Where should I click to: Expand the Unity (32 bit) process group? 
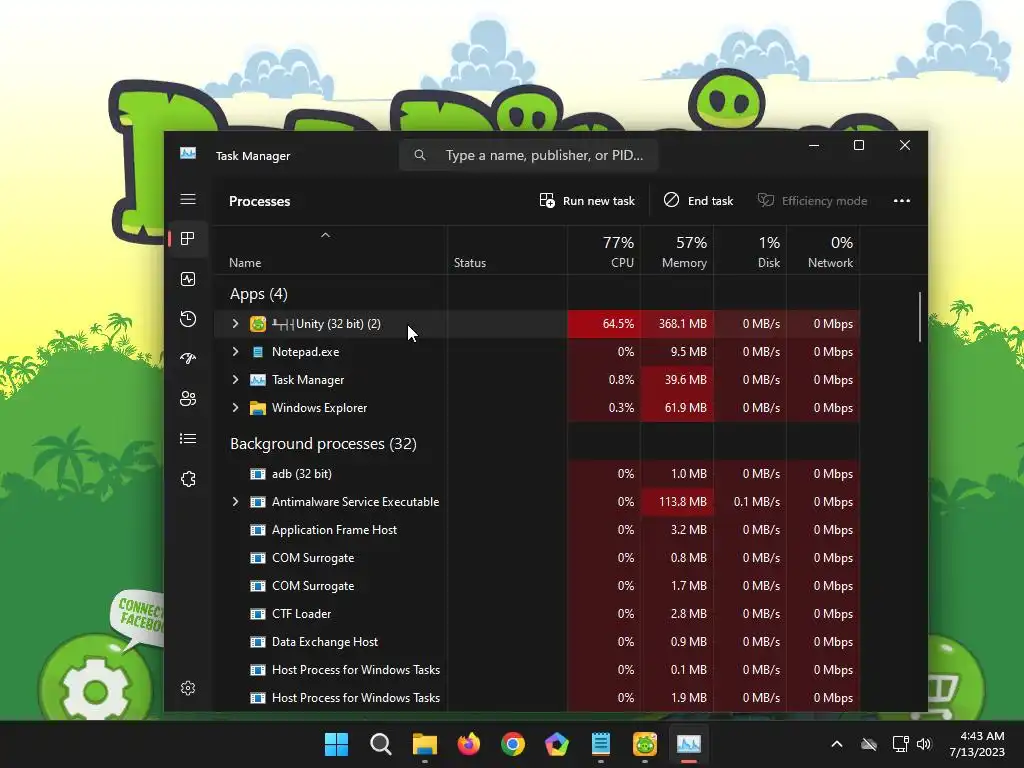pyautogui.click(x=236, y=324)
